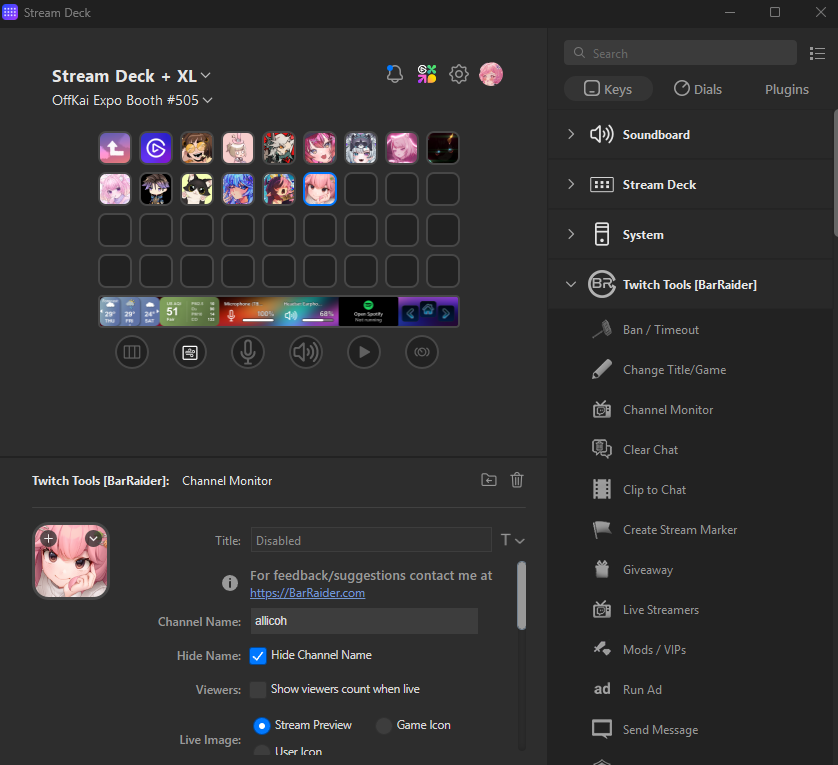Image resolution: width=838 pixels, height=765 pixels.
Task: Click the plus button on key image
Action: 48,538
